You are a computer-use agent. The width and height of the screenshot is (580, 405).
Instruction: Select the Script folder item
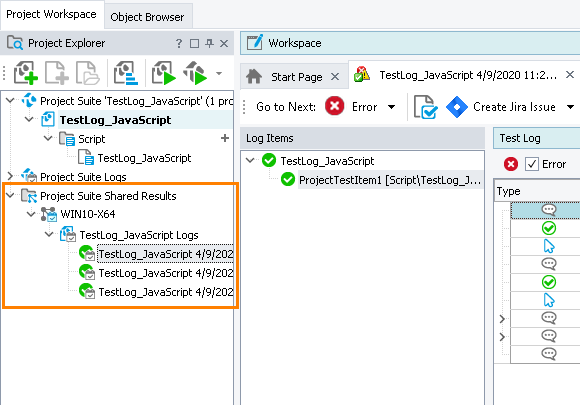[91, 139]
